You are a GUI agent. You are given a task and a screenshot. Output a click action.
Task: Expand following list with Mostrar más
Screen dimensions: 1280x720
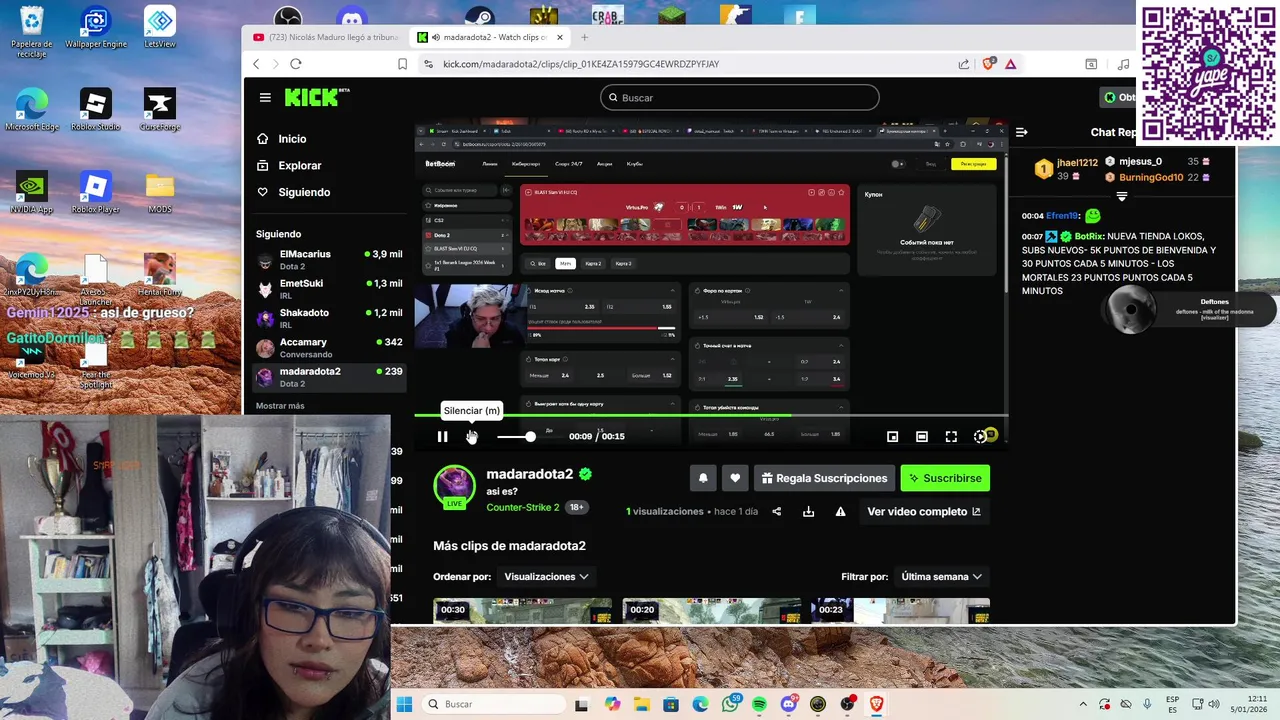pyautogui.click(x=280, y=406)
